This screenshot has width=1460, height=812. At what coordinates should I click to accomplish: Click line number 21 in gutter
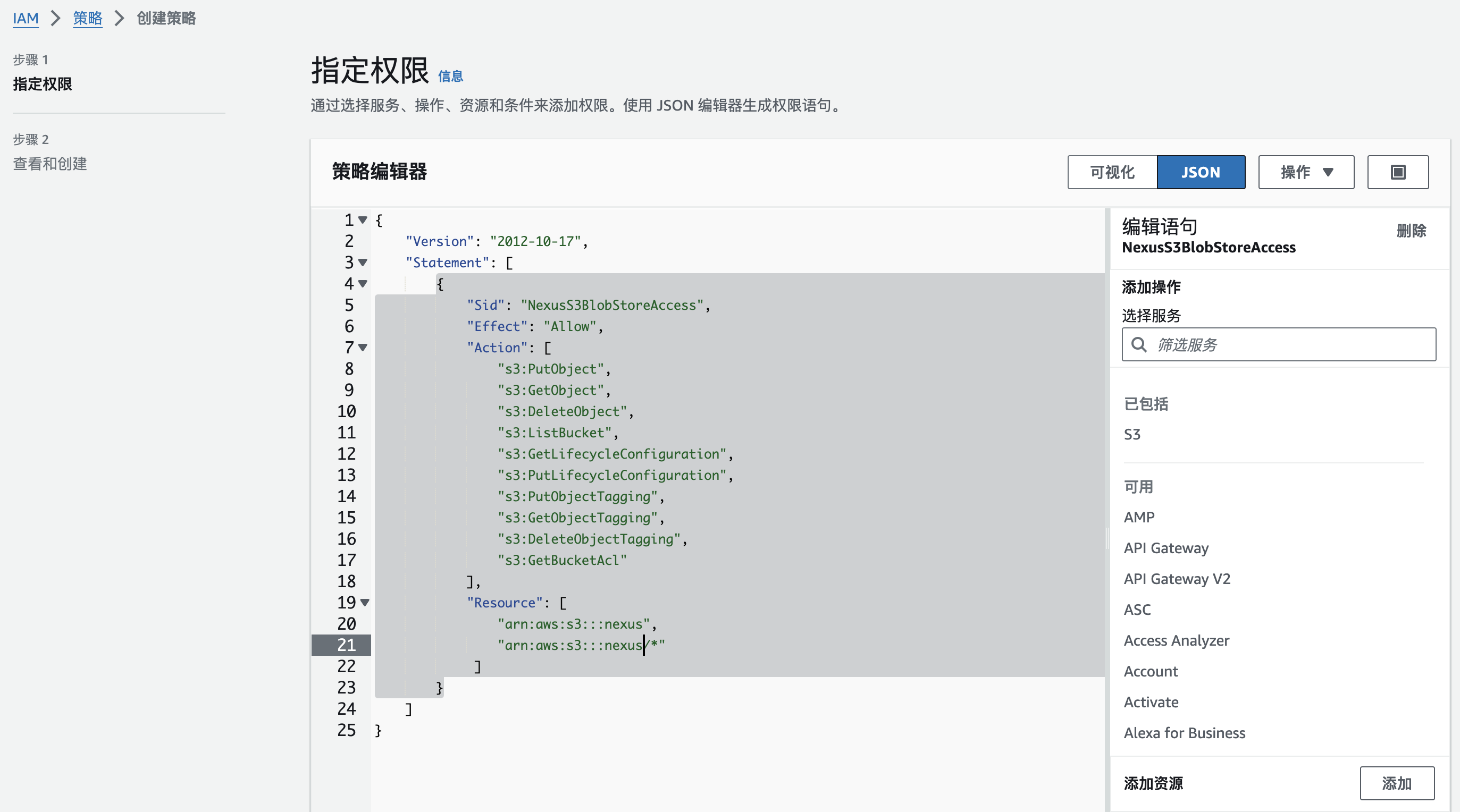coord(346,645)
